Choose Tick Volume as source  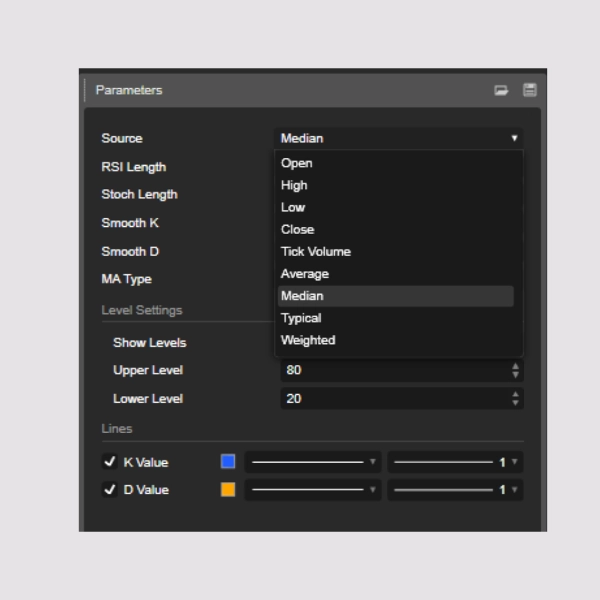tap(316, 251)
